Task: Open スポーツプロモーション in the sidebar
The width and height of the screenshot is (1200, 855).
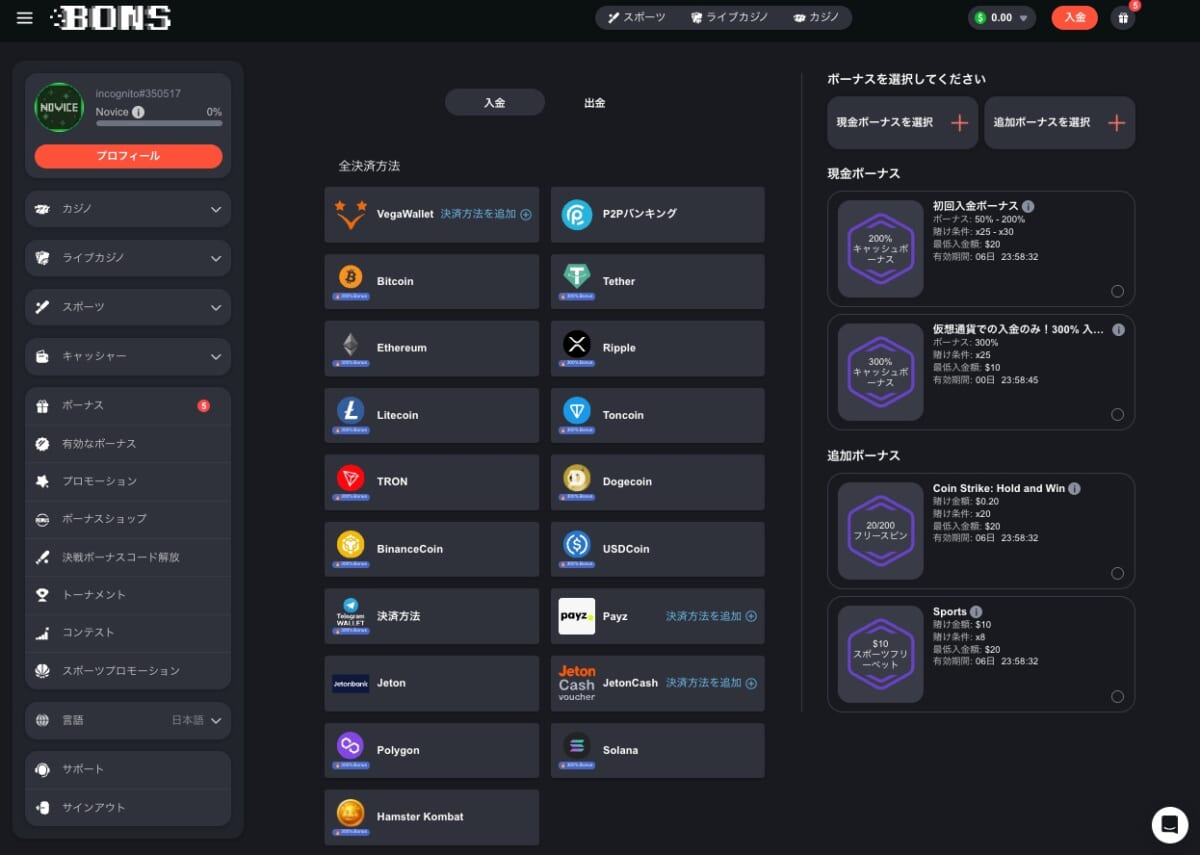Action: 128,671
